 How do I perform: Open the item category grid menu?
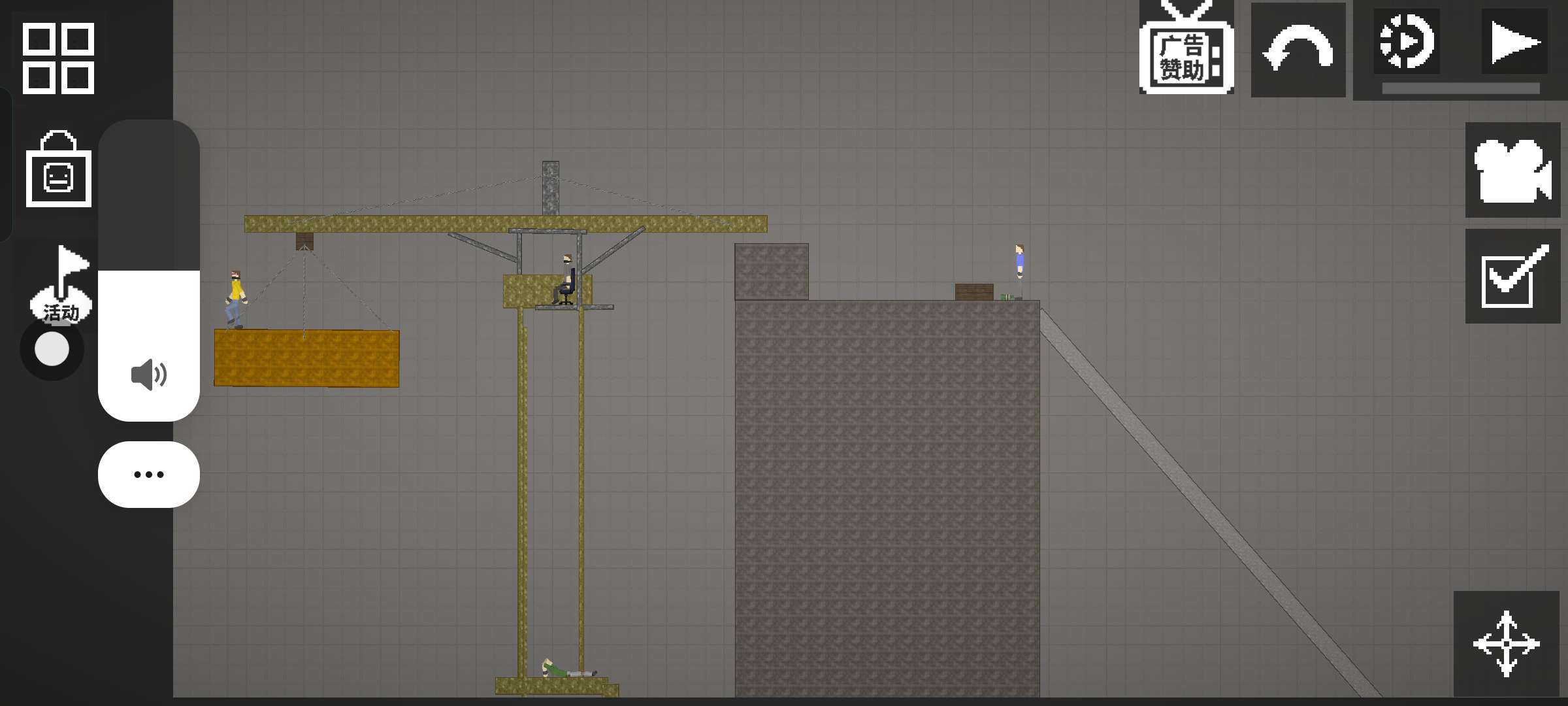pyautogui.click(x=58, y=58)
